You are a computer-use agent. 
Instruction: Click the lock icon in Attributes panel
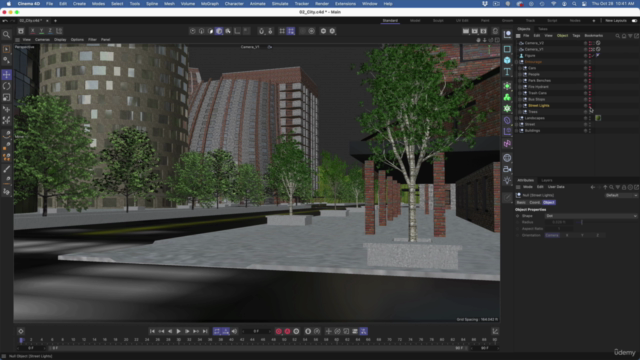624,187
